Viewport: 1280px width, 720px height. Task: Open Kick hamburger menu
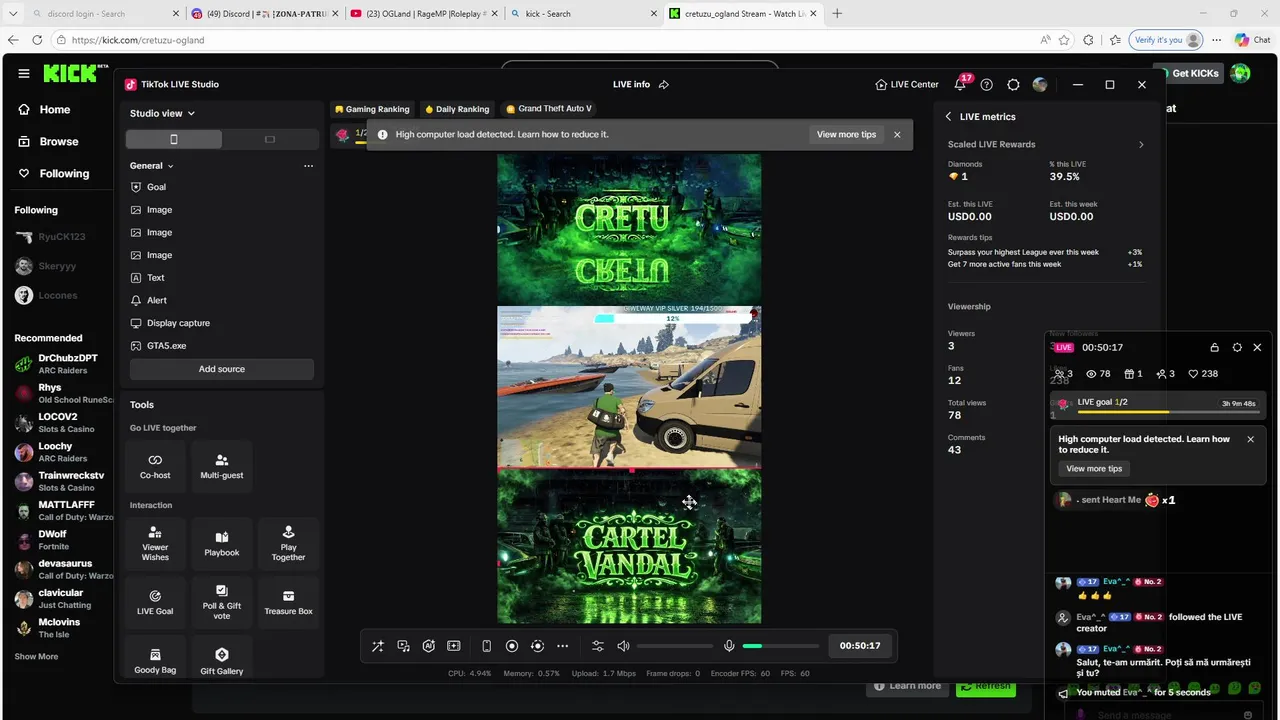[24, 73]
